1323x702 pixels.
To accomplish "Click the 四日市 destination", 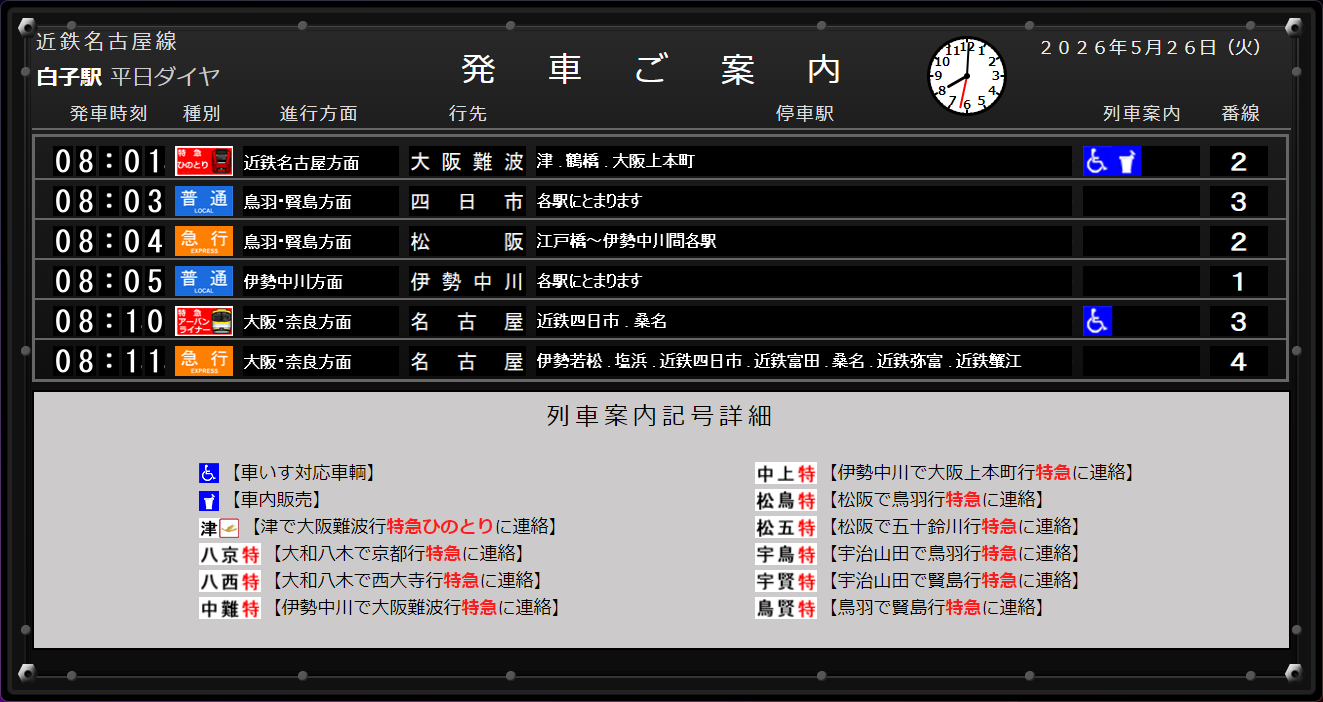I will pos(467,202).
